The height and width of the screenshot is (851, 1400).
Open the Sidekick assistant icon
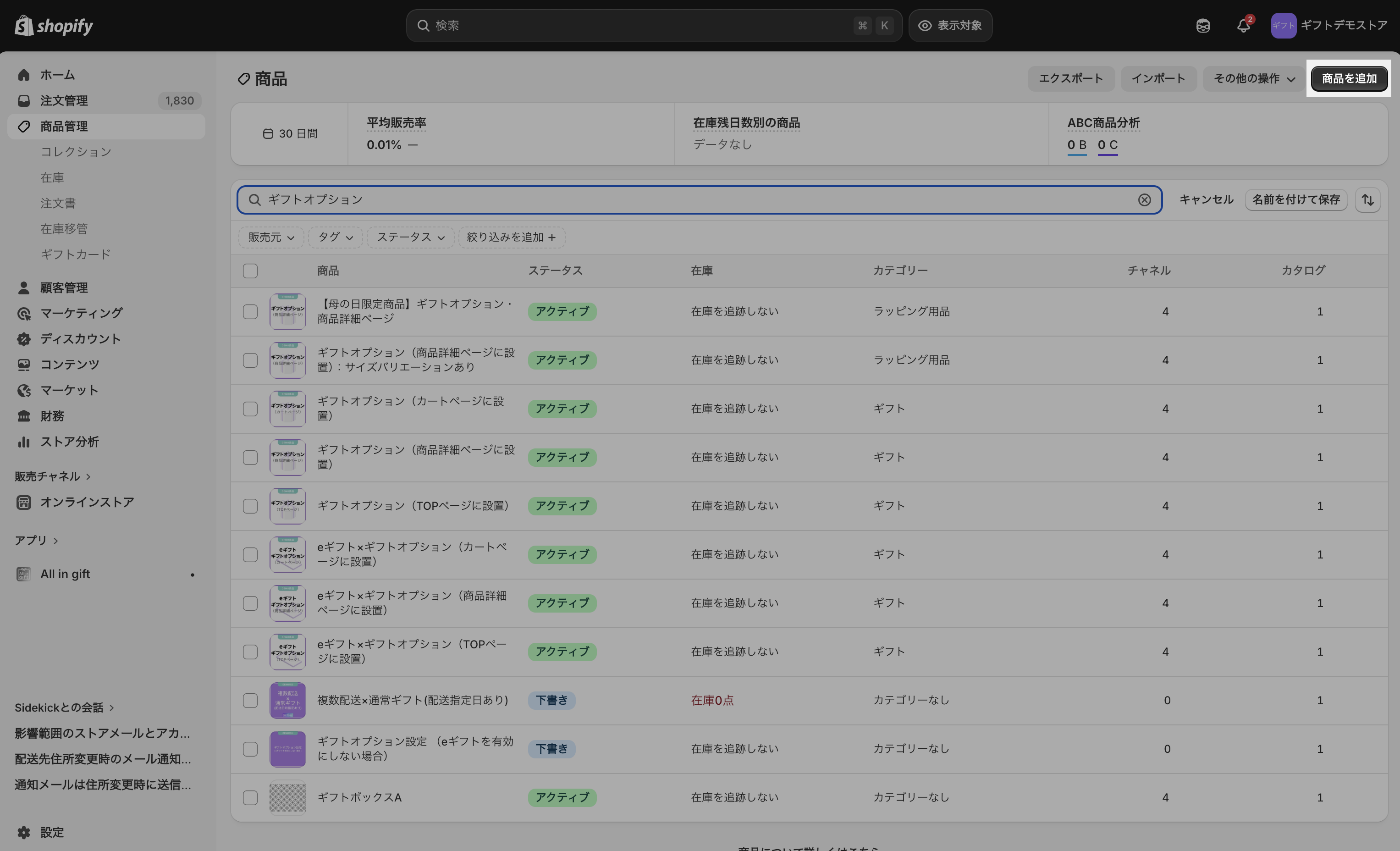1203,26
